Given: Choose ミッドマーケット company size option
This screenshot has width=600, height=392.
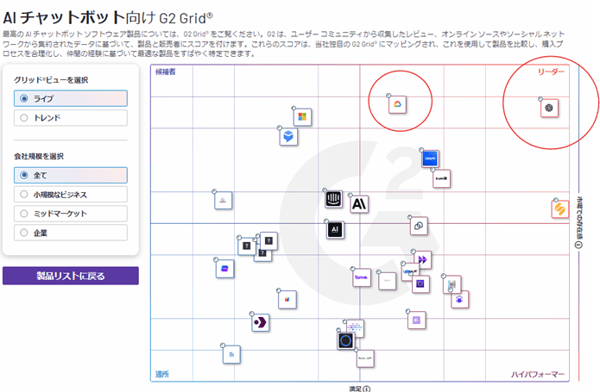Looking at the screenshot, I should tap(71, 214).
